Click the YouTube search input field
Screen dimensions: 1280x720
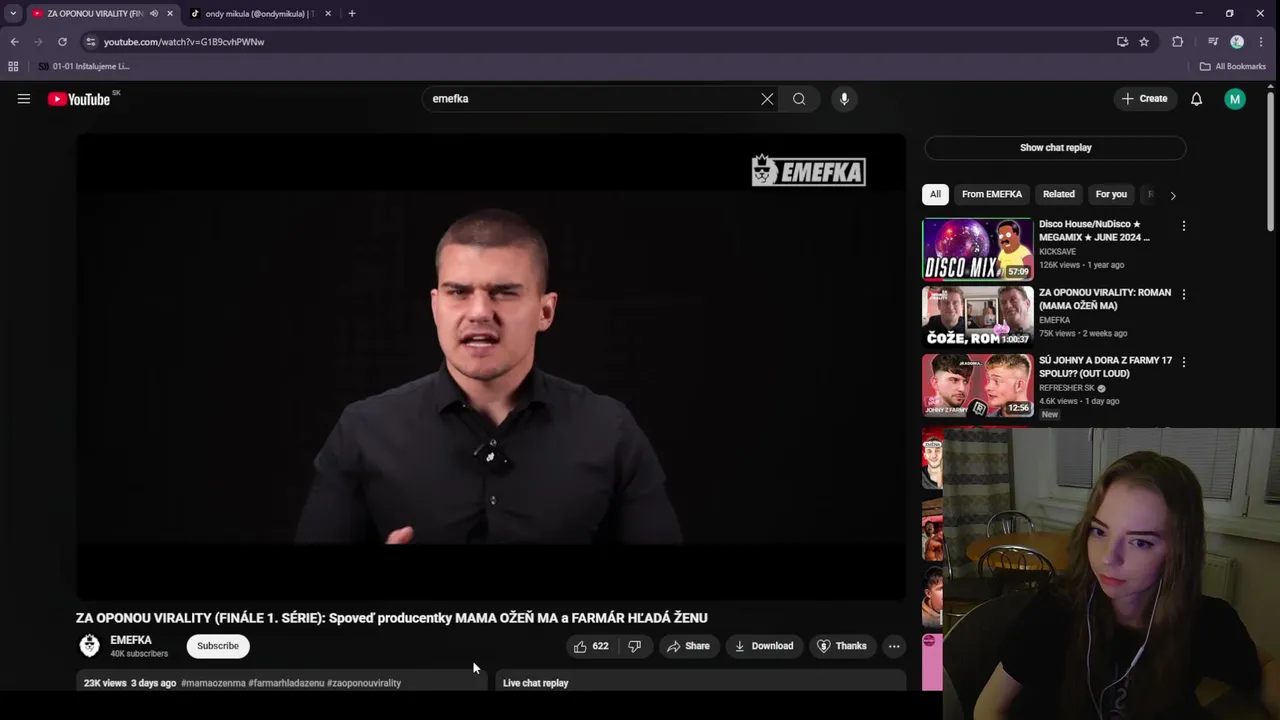point(593,99)
